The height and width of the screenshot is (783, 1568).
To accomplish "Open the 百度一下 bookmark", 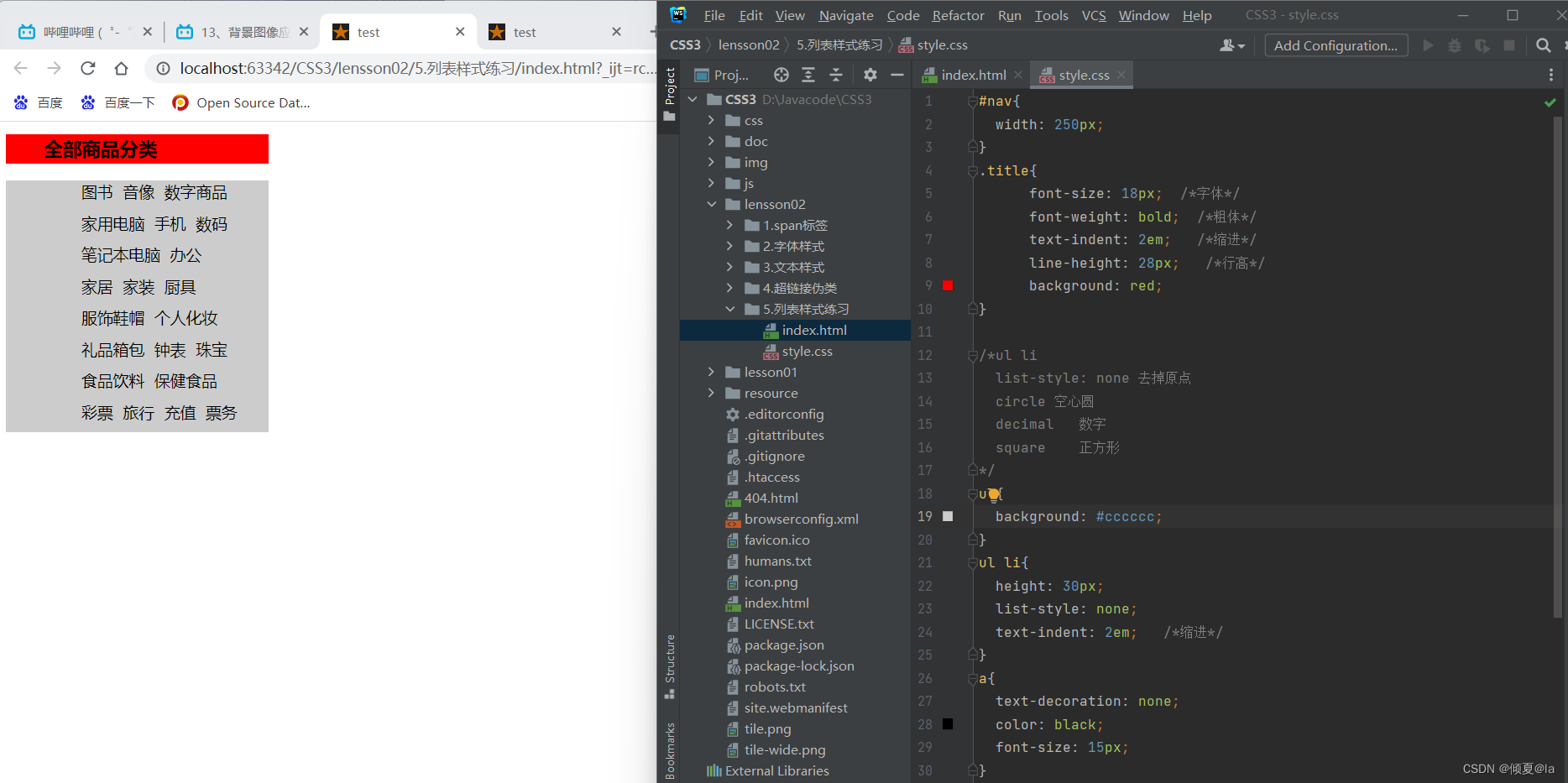I will (118, 102).
